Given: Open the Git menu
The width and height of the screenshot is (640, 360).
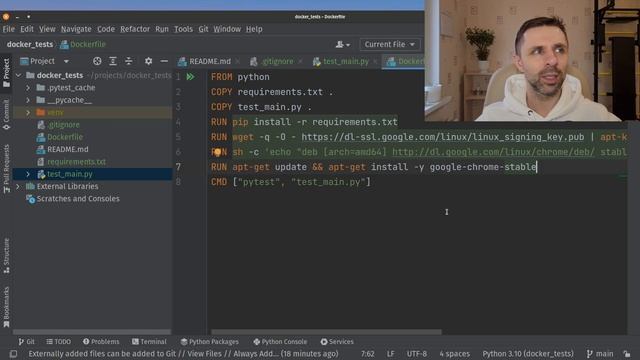Looking at the screenshot, I should 203,29.
